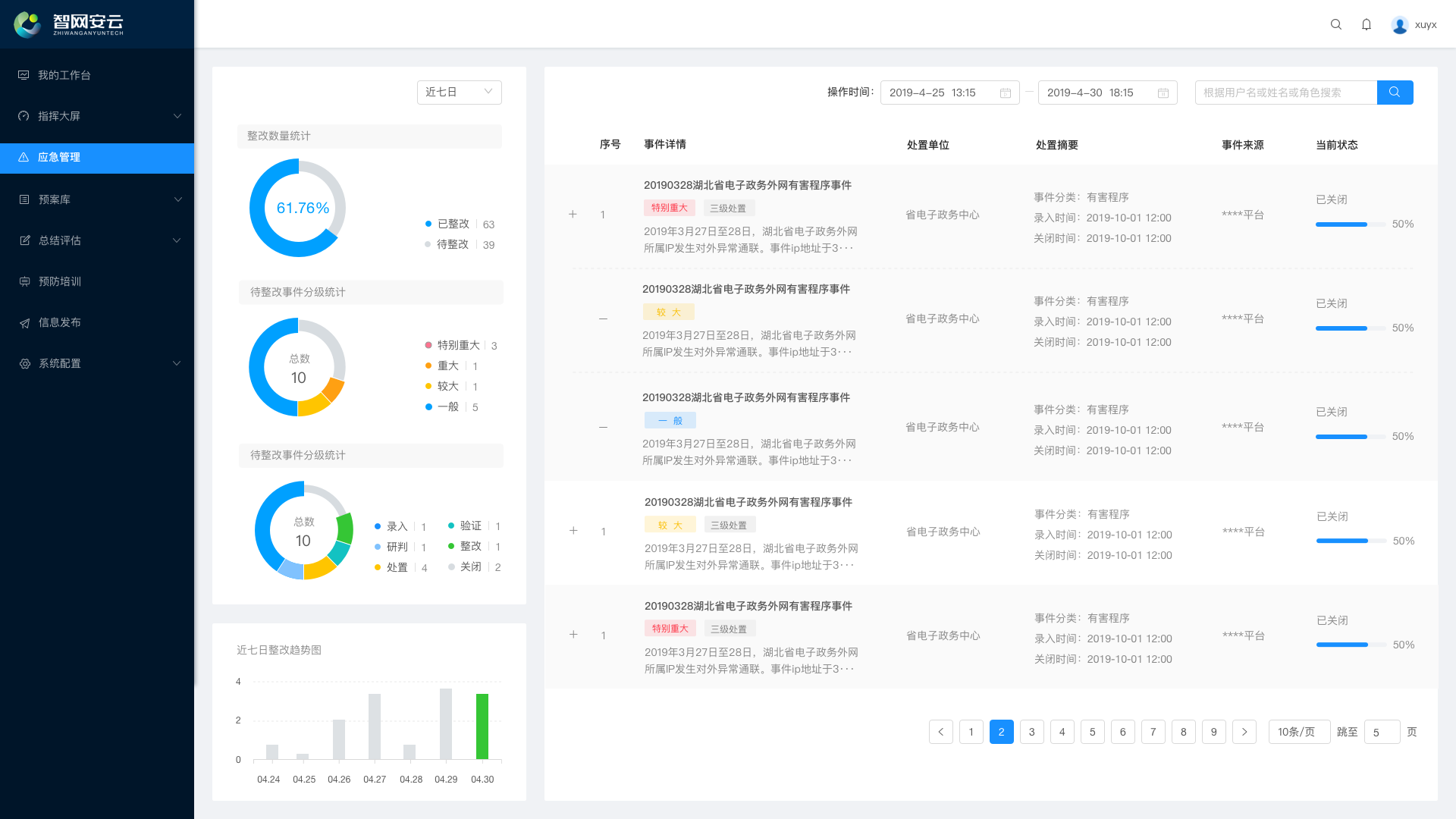Viewport: 1456px width, 819px height.
Task: Select the 预防培训 training printer icon
Action: coord(23,281)
